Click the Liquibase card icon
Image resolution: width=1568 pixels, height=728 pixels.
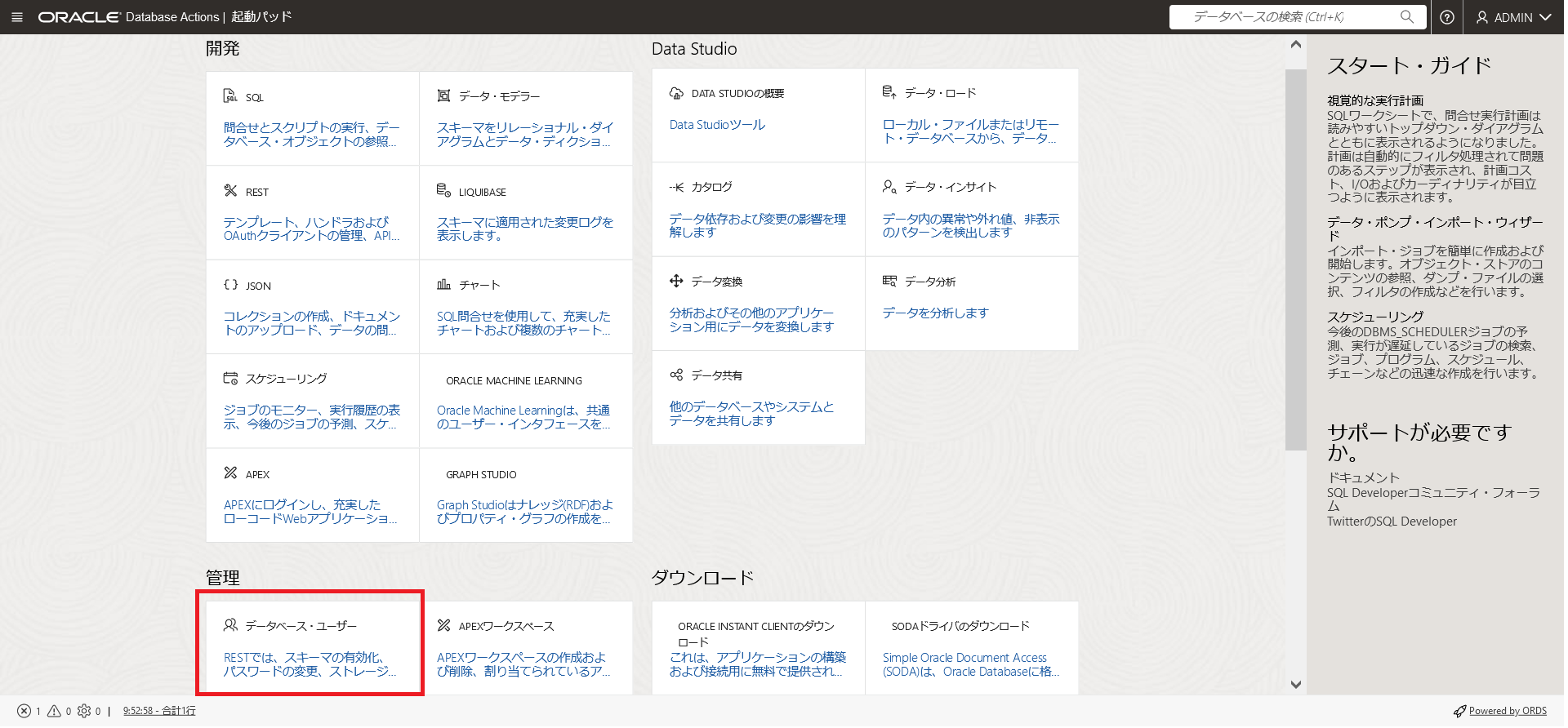point(443,191)
